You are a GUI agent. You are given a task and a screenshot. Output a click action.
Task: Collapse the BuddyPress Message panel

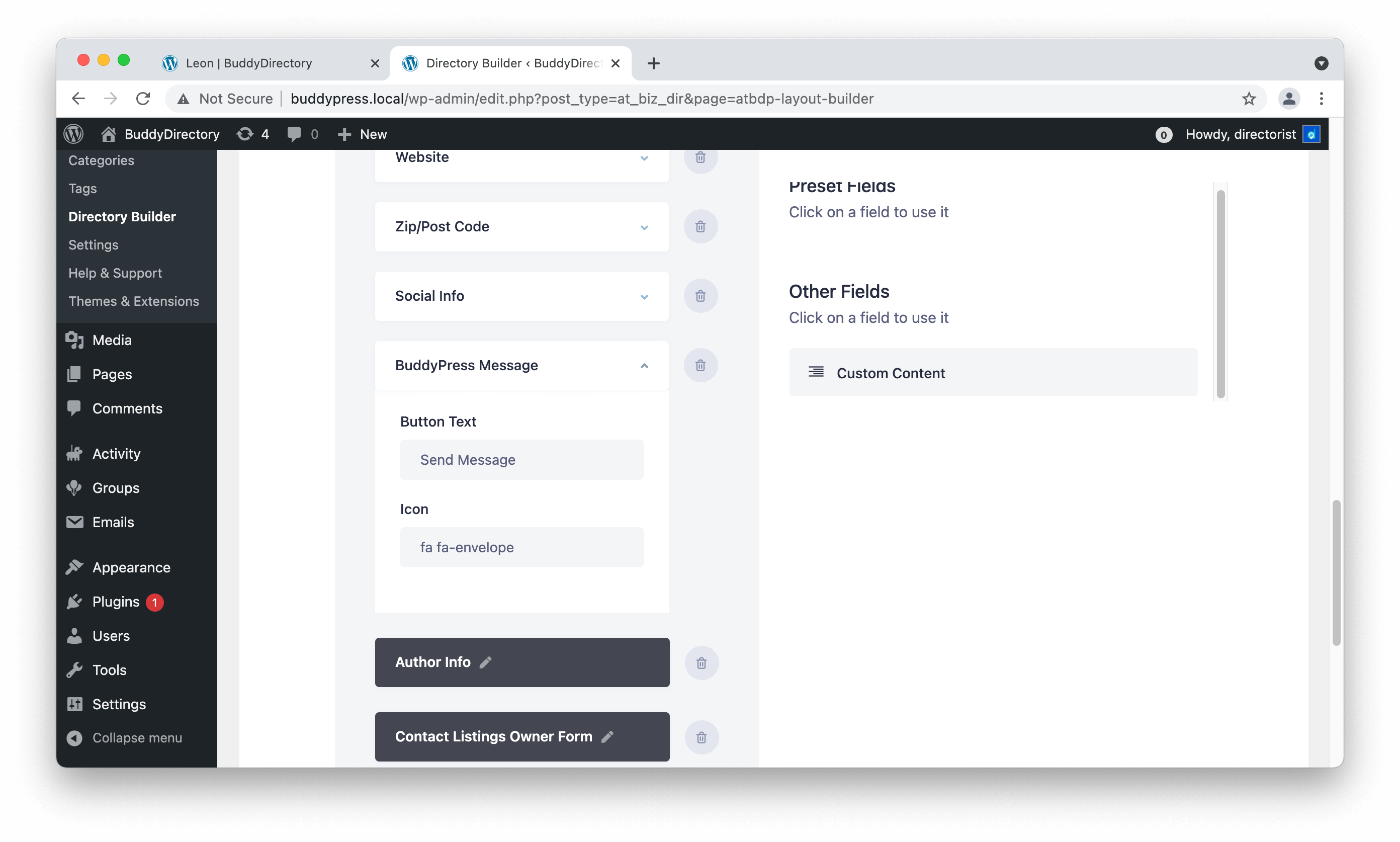pyautogui.click(x=644, y=366)
